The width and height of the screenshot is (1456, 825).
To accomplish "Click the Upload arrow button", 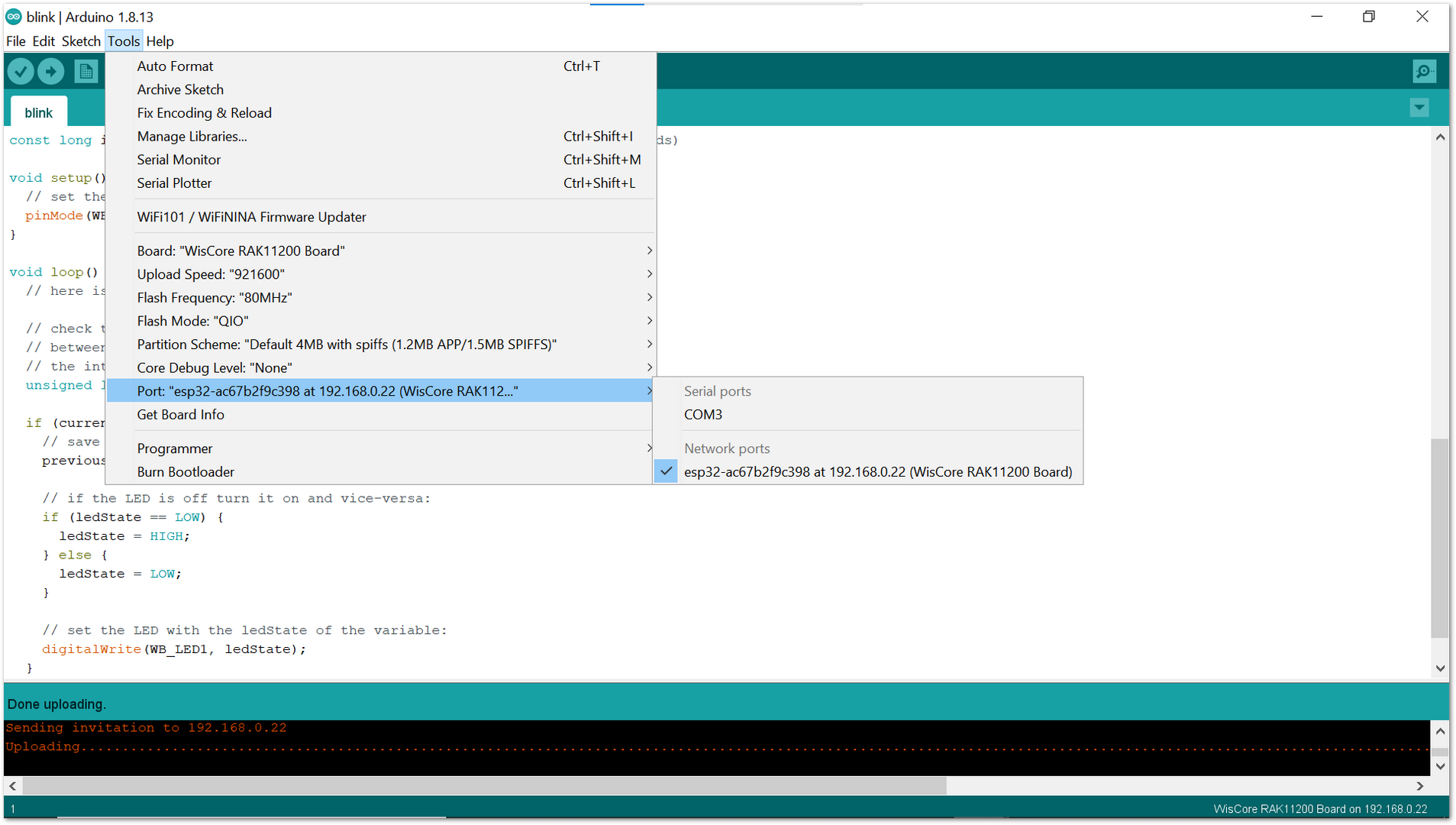I will click(51, 72).
